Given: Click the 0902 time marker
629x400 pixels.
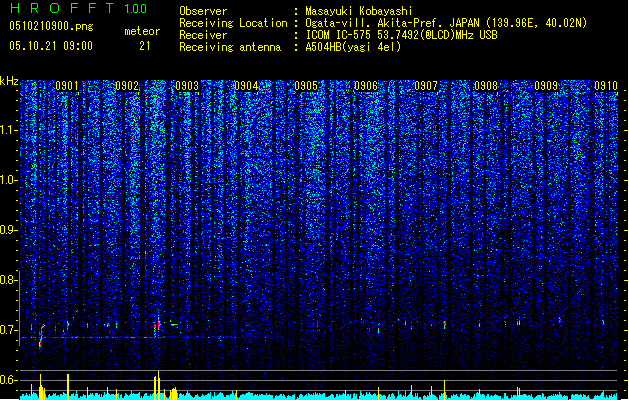Looking at the screenshot, I should point(127,86).
